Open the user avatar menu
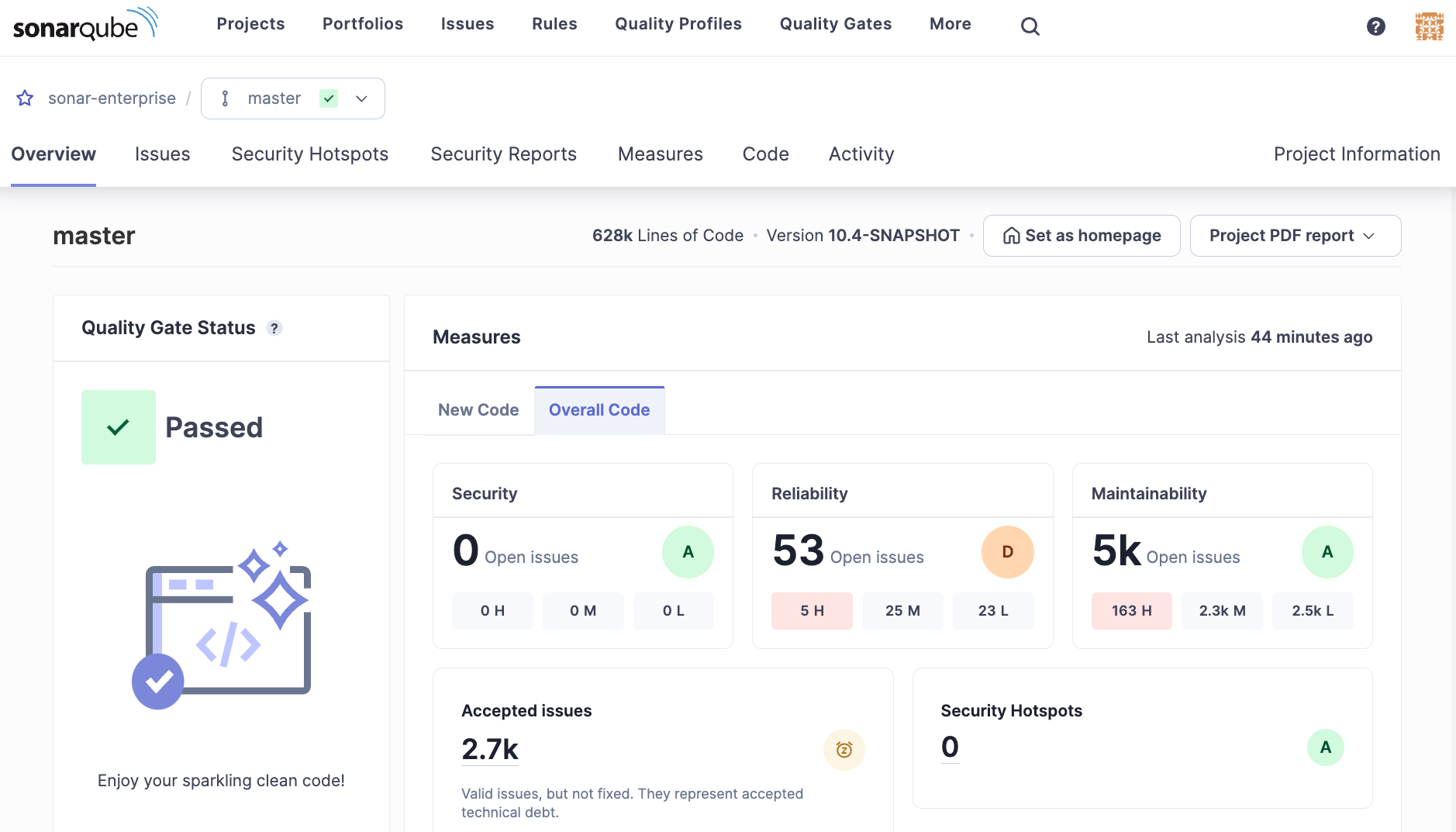The height and width of the screenshot is (832, 1456). (1429, 26)
